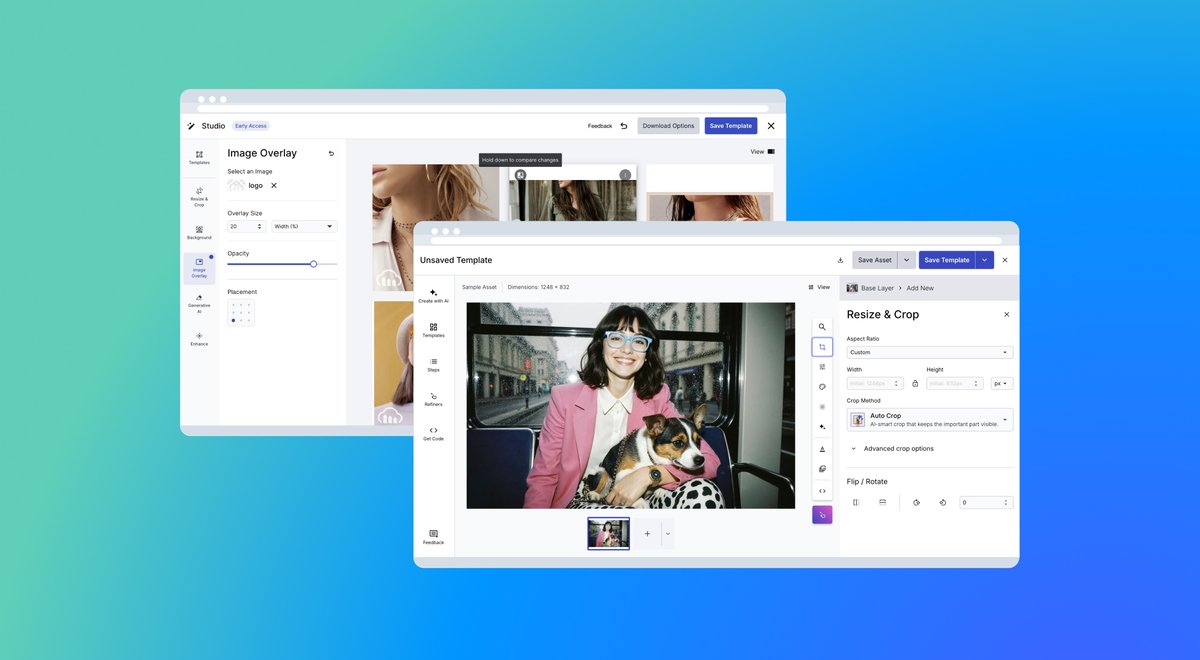Click the Early Access badge

(251, 126)
